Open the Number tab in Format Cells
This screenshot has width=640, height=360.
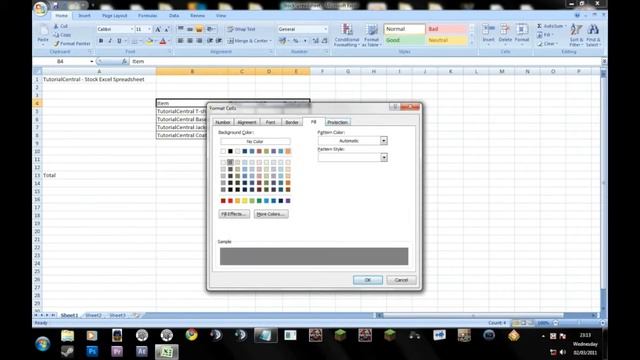(223, 122)
